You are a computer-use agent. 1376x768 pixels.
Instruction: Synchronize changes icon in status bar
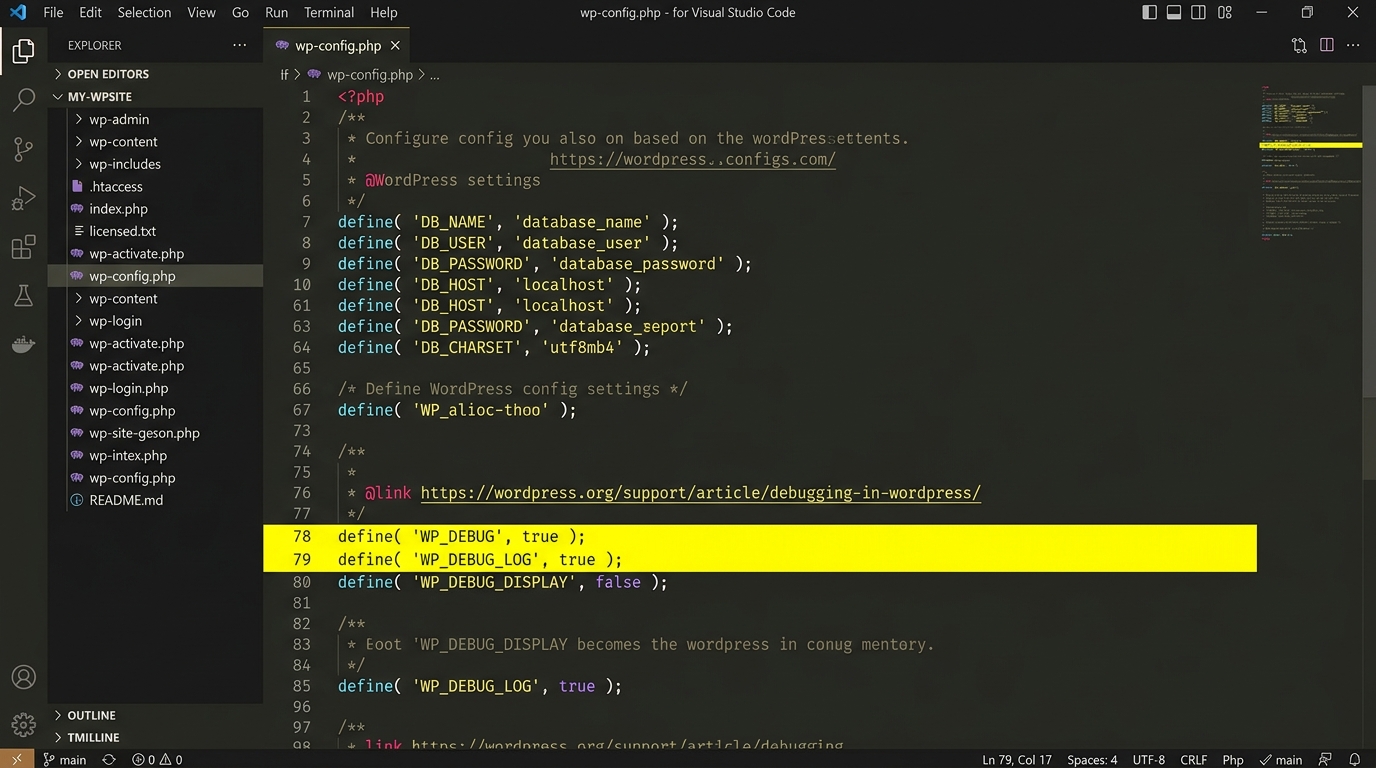coord(109,759)
